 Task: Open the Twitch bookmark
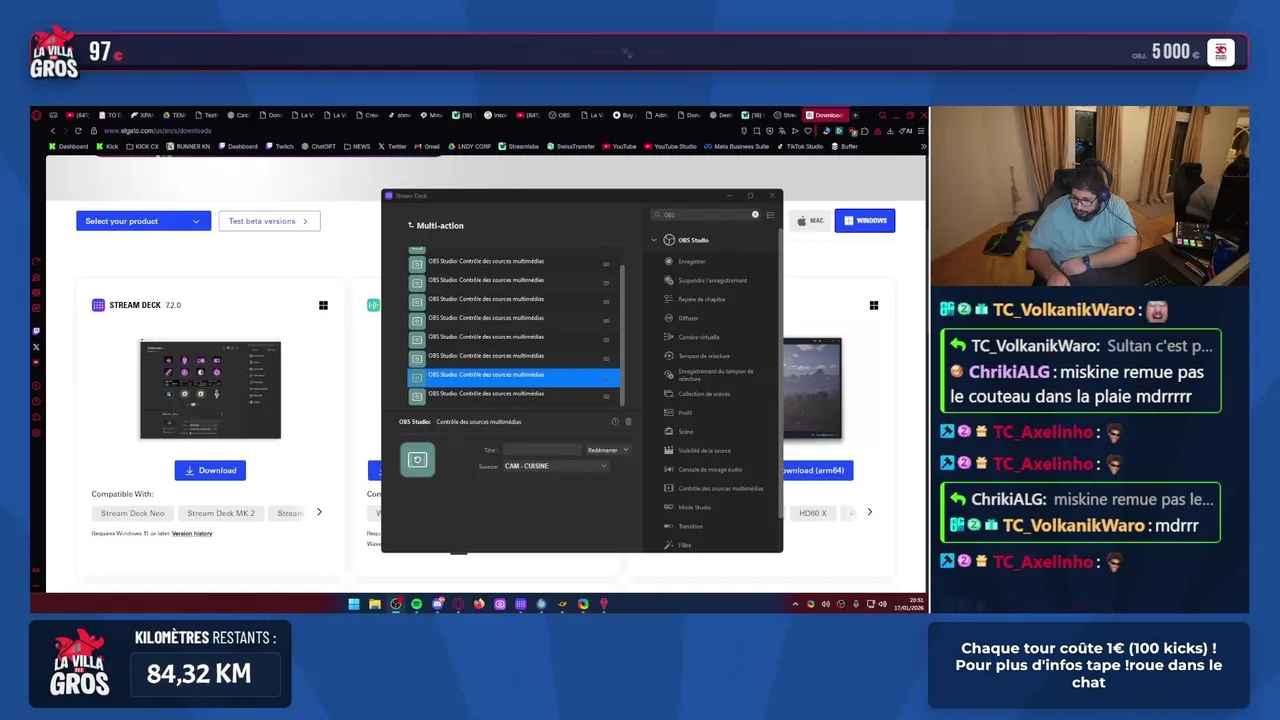(x=279, y=147)
